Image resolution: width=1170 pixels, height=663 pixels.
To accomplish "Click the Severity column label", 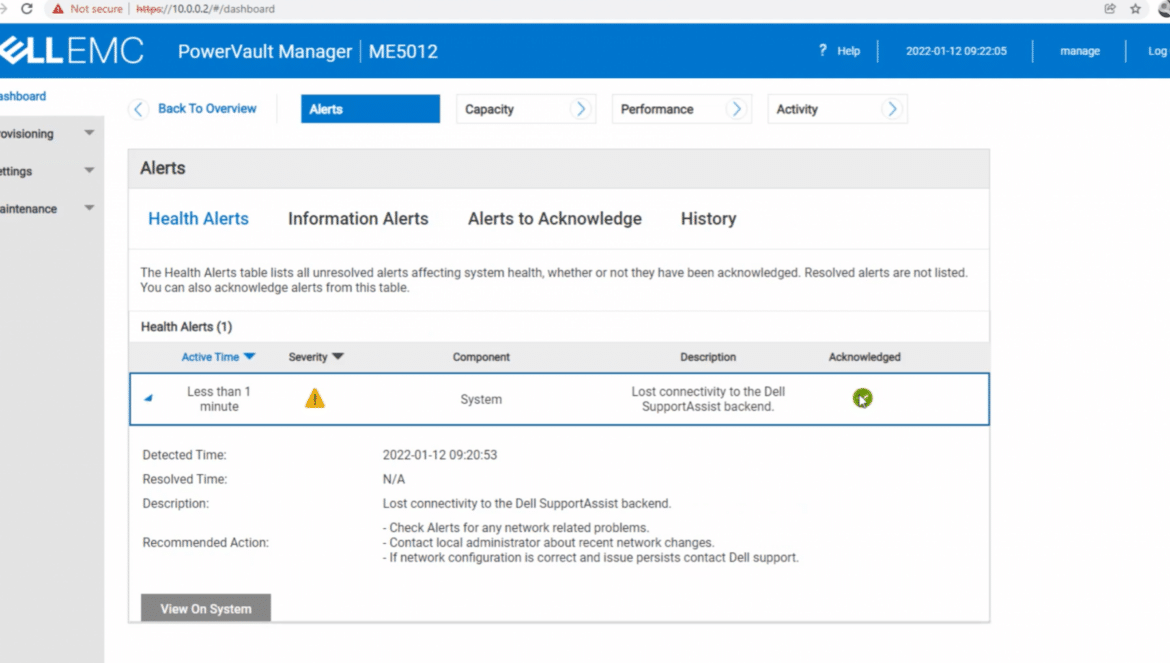I will (x=308, y=357).
